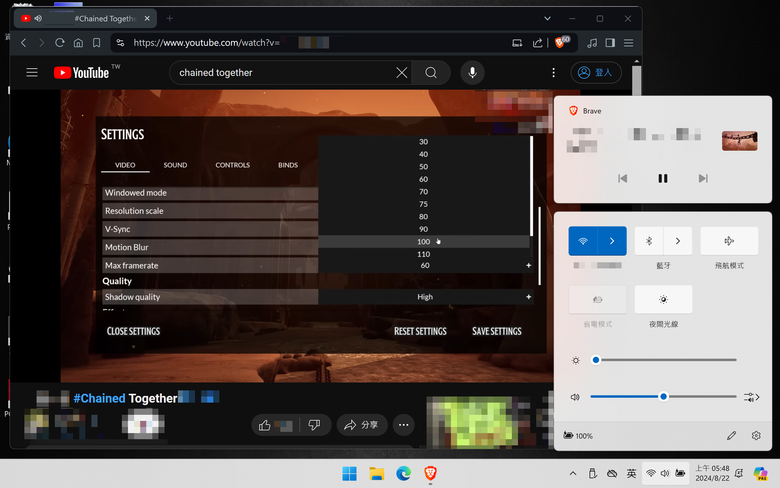
Task: Open Windows Start menu
Action: tap(349, 474)
